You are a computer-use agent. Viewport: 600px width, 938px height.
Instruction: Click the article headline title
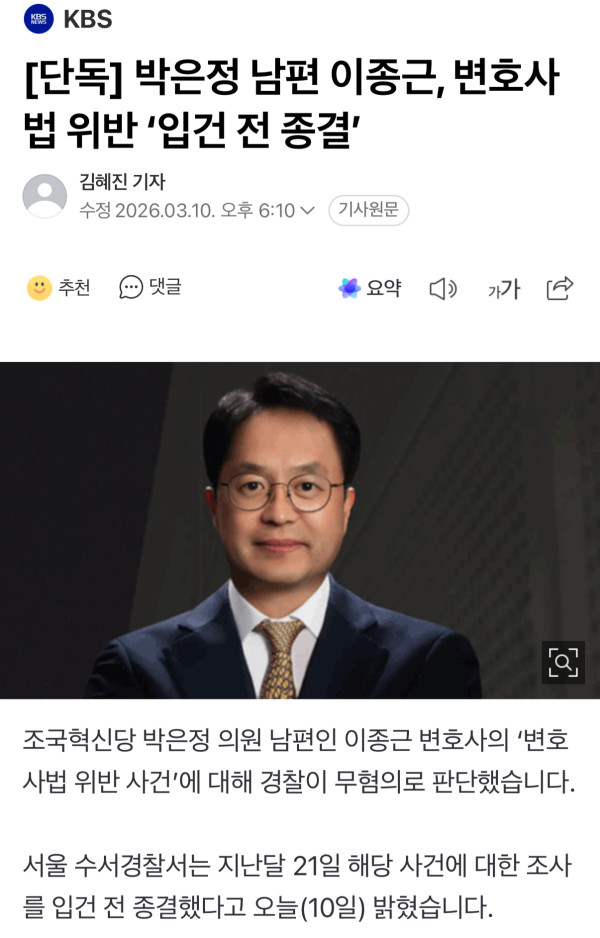tap(292, 103)
